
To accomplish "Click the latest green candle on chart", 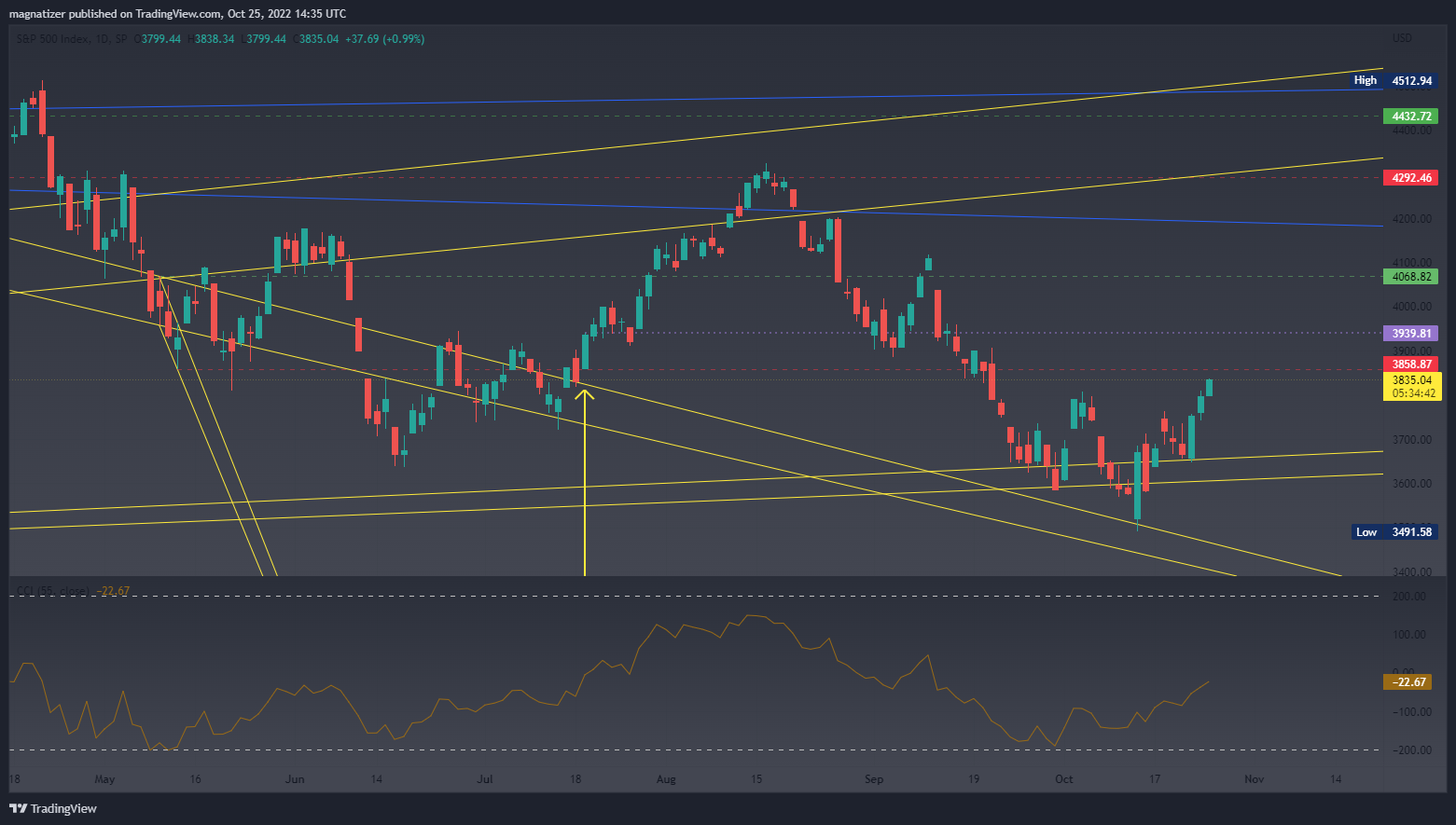I will point(1209,387).
